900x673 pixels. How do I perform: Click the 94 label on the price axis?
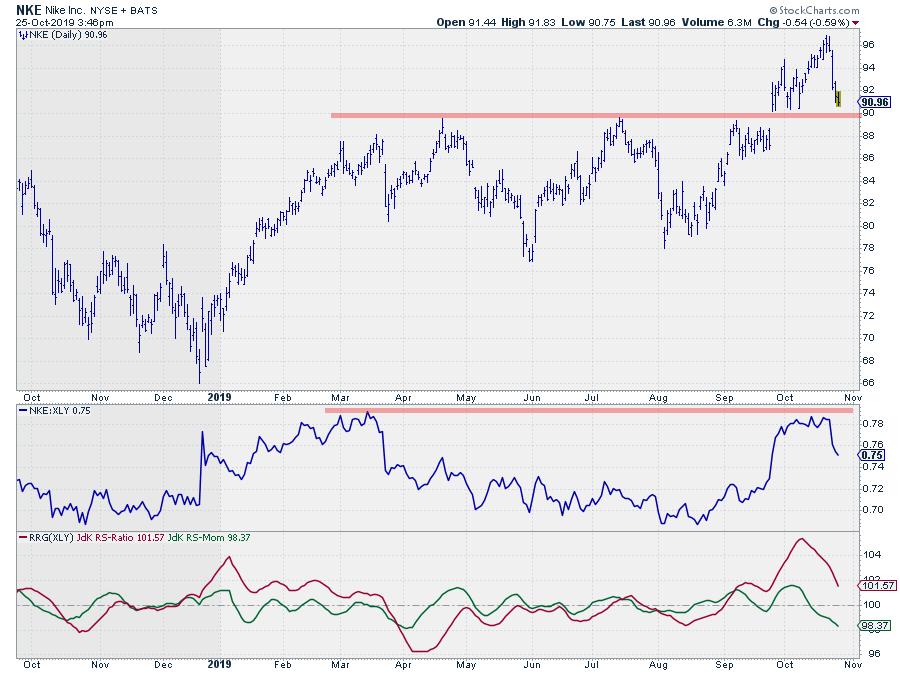pyautogui.click(x=868, y=68)
